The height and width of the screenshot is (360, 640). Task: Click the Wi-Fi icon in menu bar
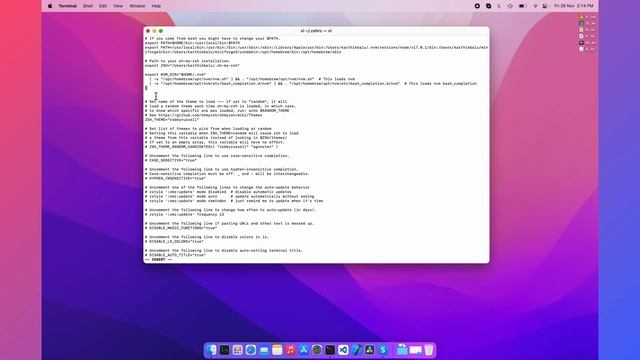point(536,6)
